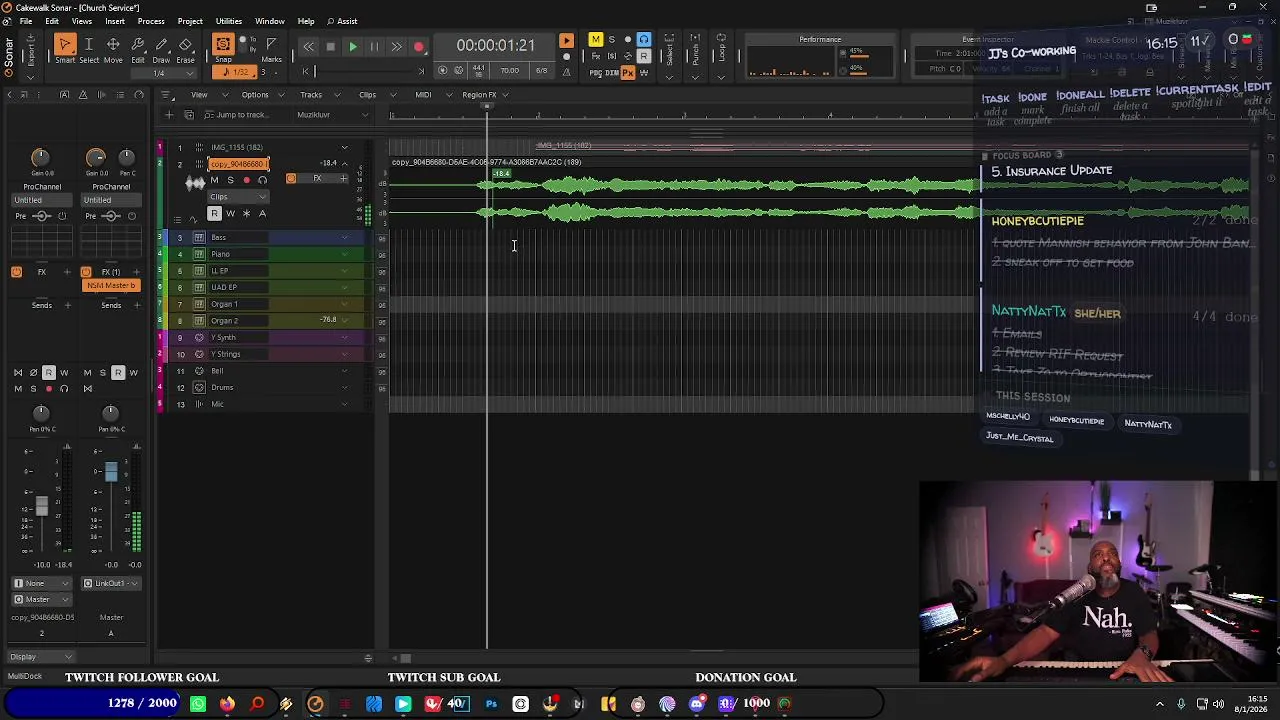The image size is (1280, 720).
Task: Activate the Move tool
Action: [113, 48]
